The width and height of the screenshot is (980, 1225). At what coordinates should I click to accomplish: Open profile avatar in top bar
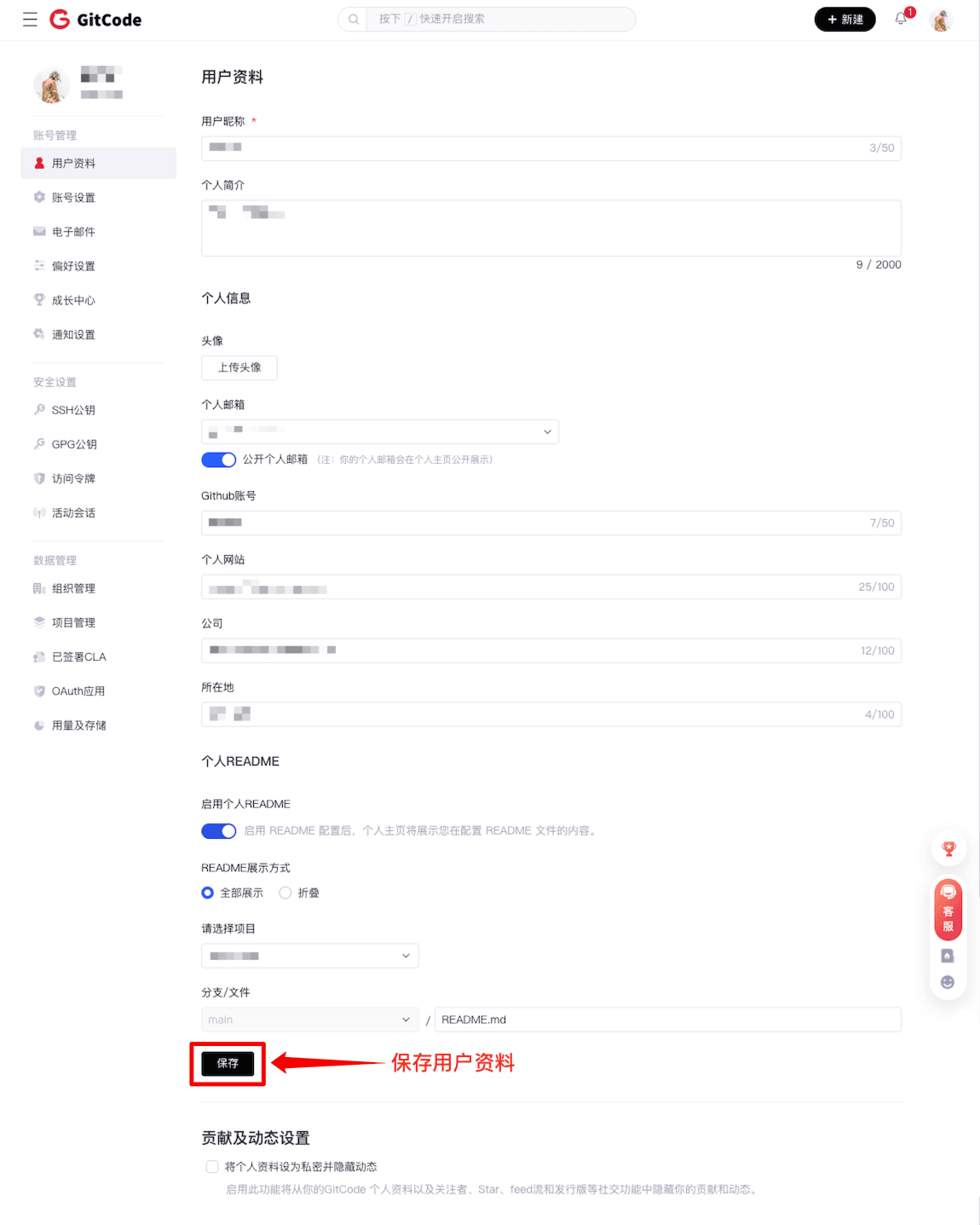941,20
